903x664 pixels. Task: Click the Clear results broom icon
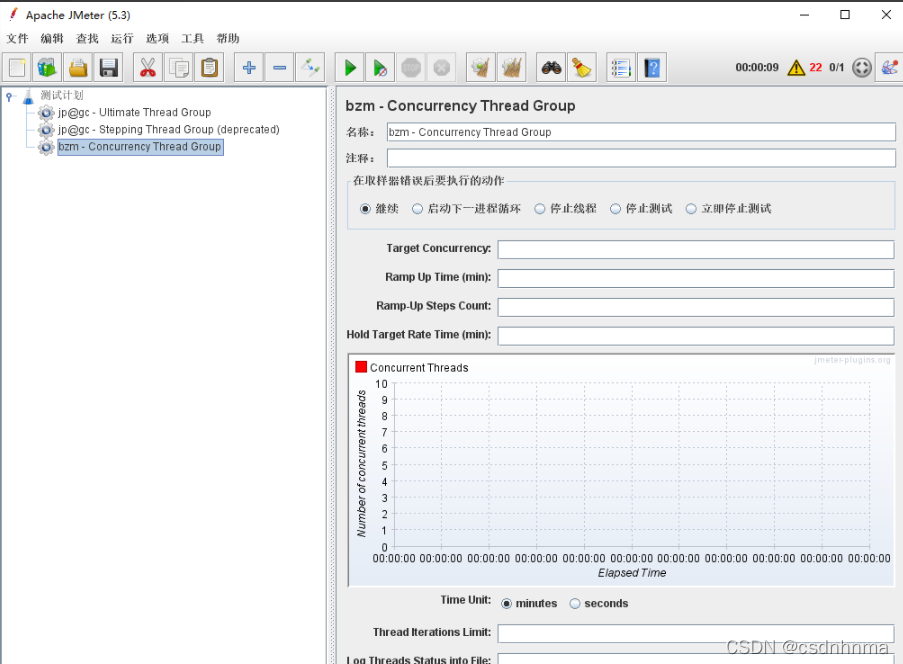point(481,68)
